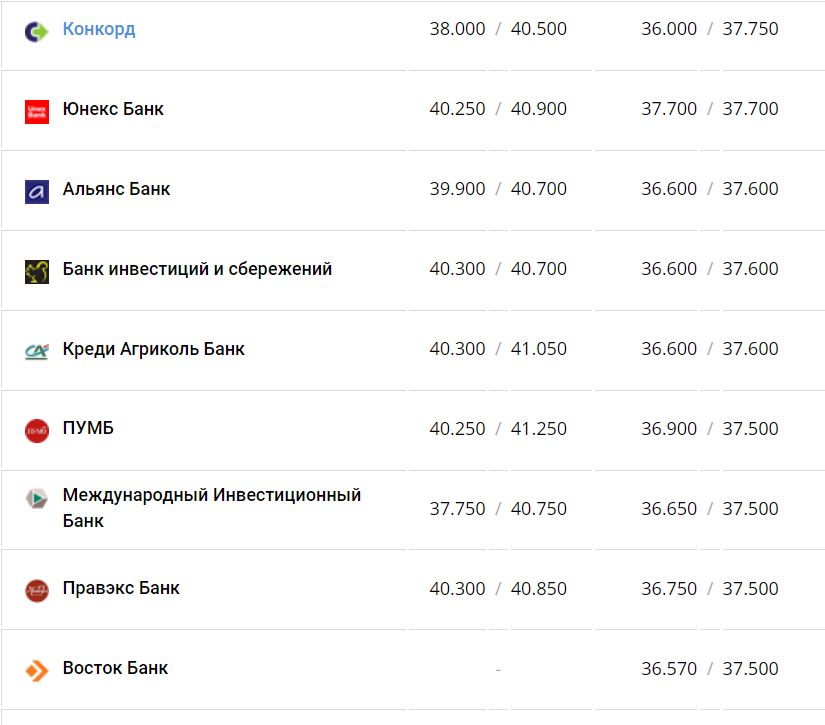This screenshot has height=725, width=825.
Task: Select the Альянс Банк name label
Action: coord(115,188)
